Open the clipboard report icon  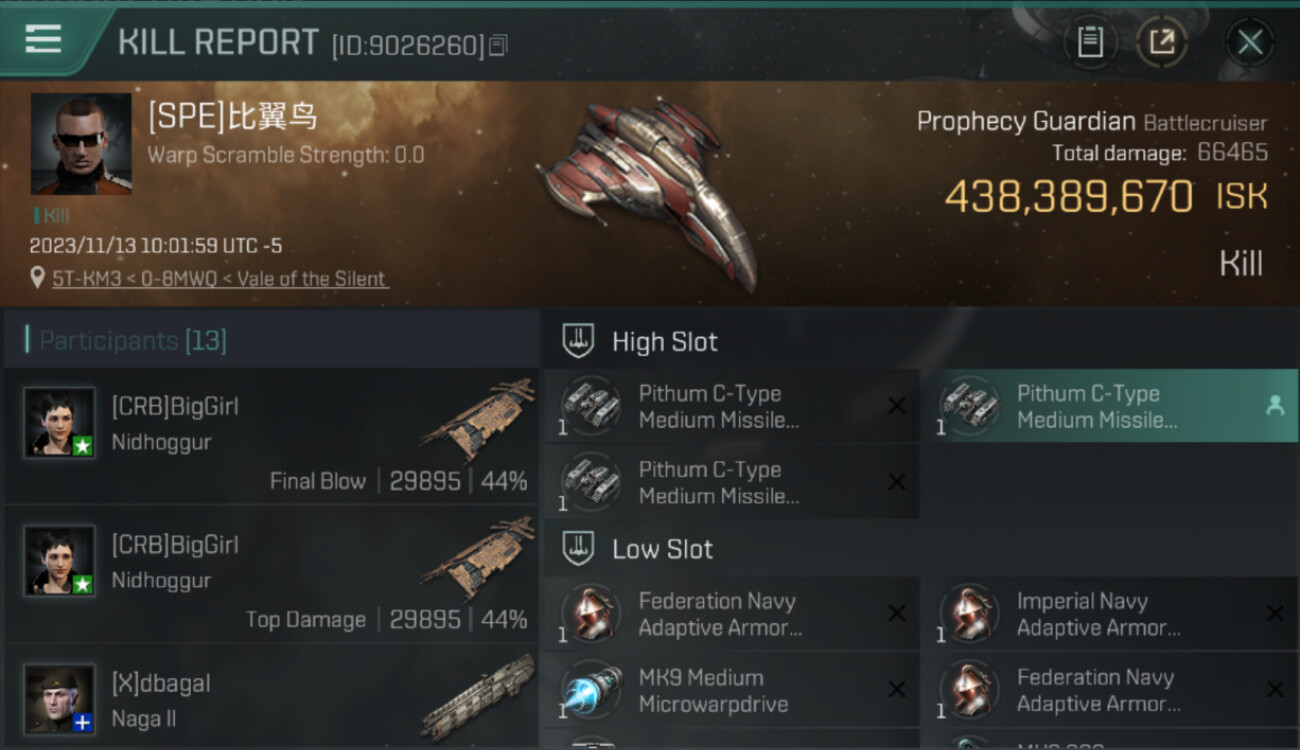pyautogui.click(x=1089, y=42)
